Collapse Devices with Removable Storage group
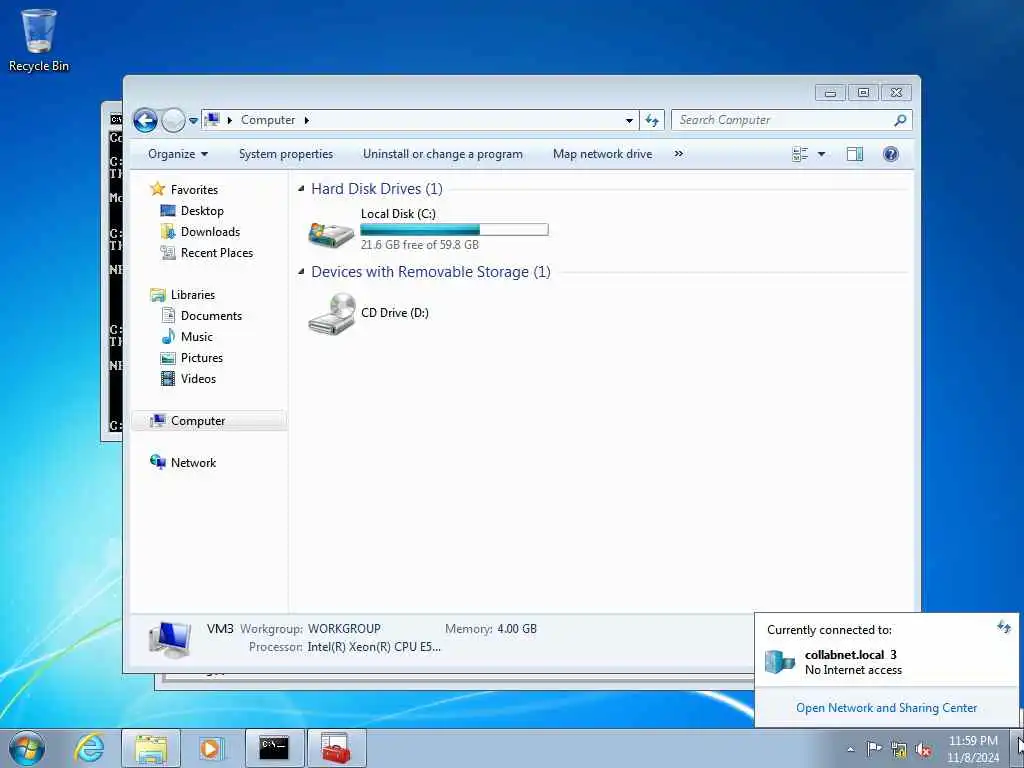Image resolution: width=1024 pixels, height=768 pixels. [301, 272]
